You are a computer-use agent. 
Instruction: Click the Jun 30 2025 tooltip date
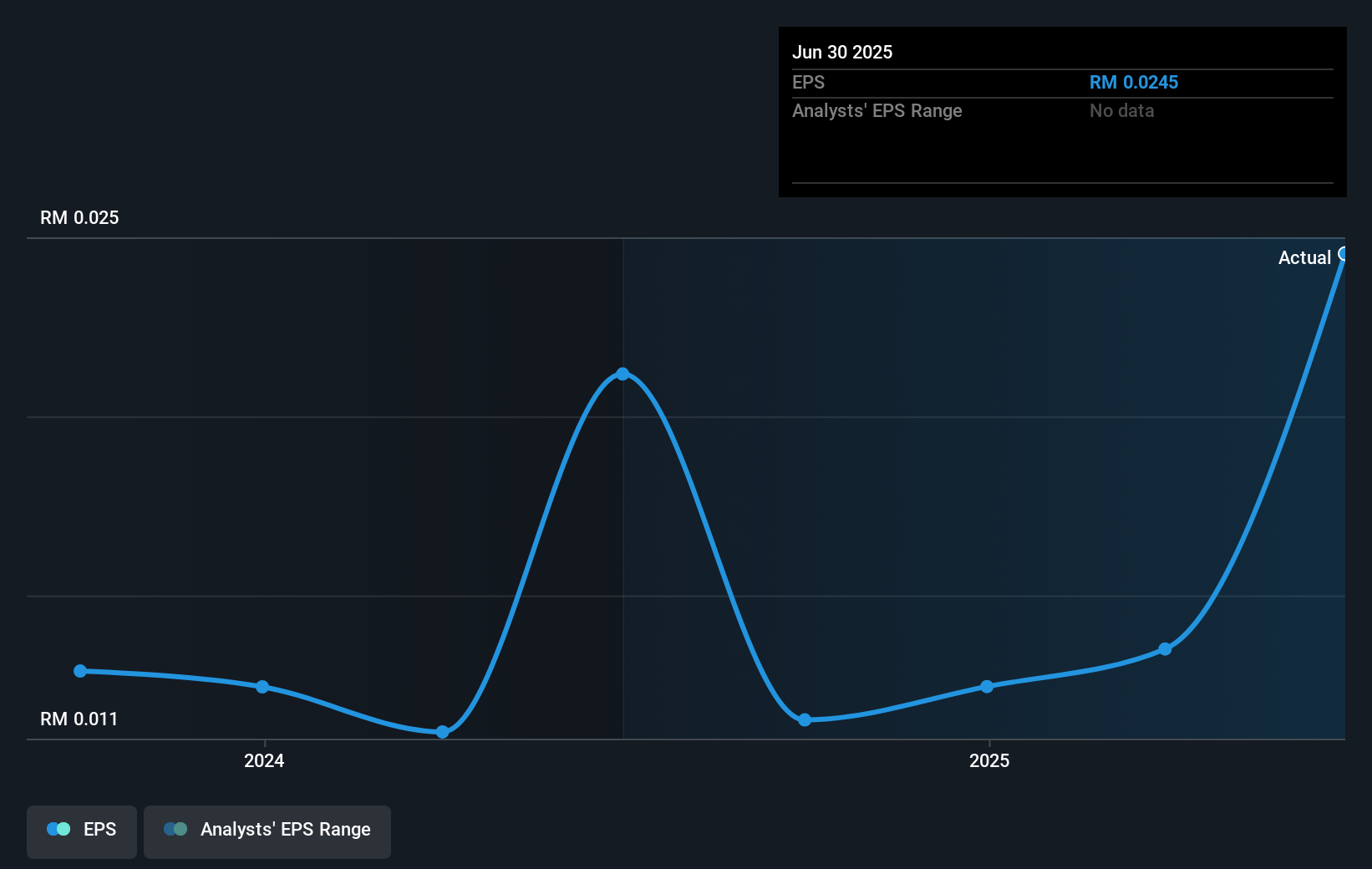pos(842,52)
